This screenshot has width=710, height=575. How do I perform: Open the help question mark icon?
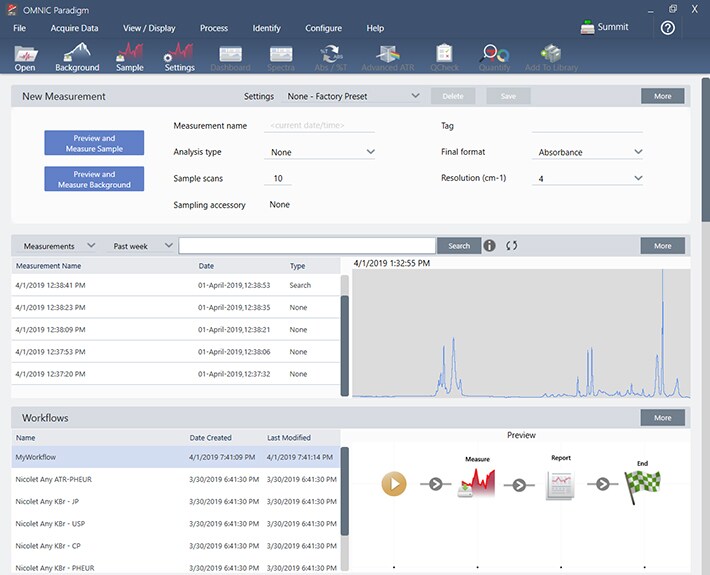click(x=668, y=28)
